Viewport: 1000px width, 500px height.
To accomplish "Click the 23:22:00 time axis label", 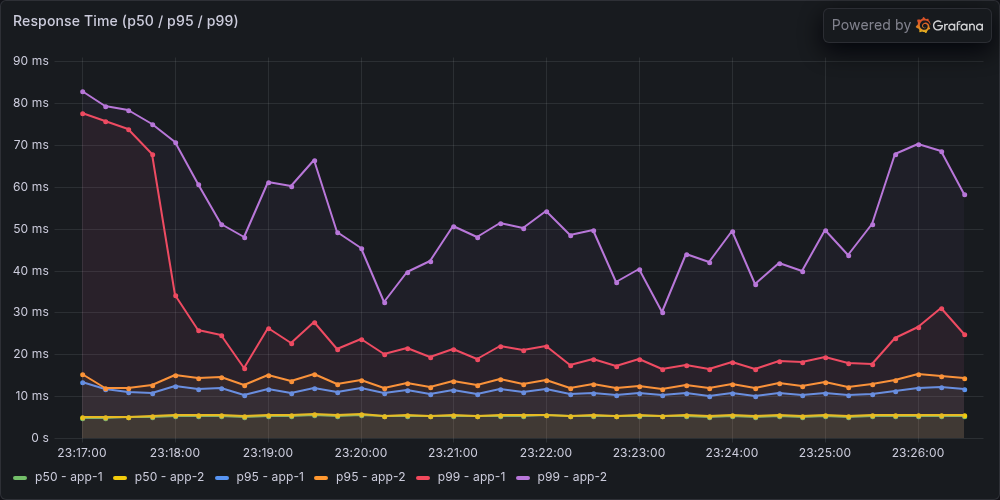I will [547, 453].
